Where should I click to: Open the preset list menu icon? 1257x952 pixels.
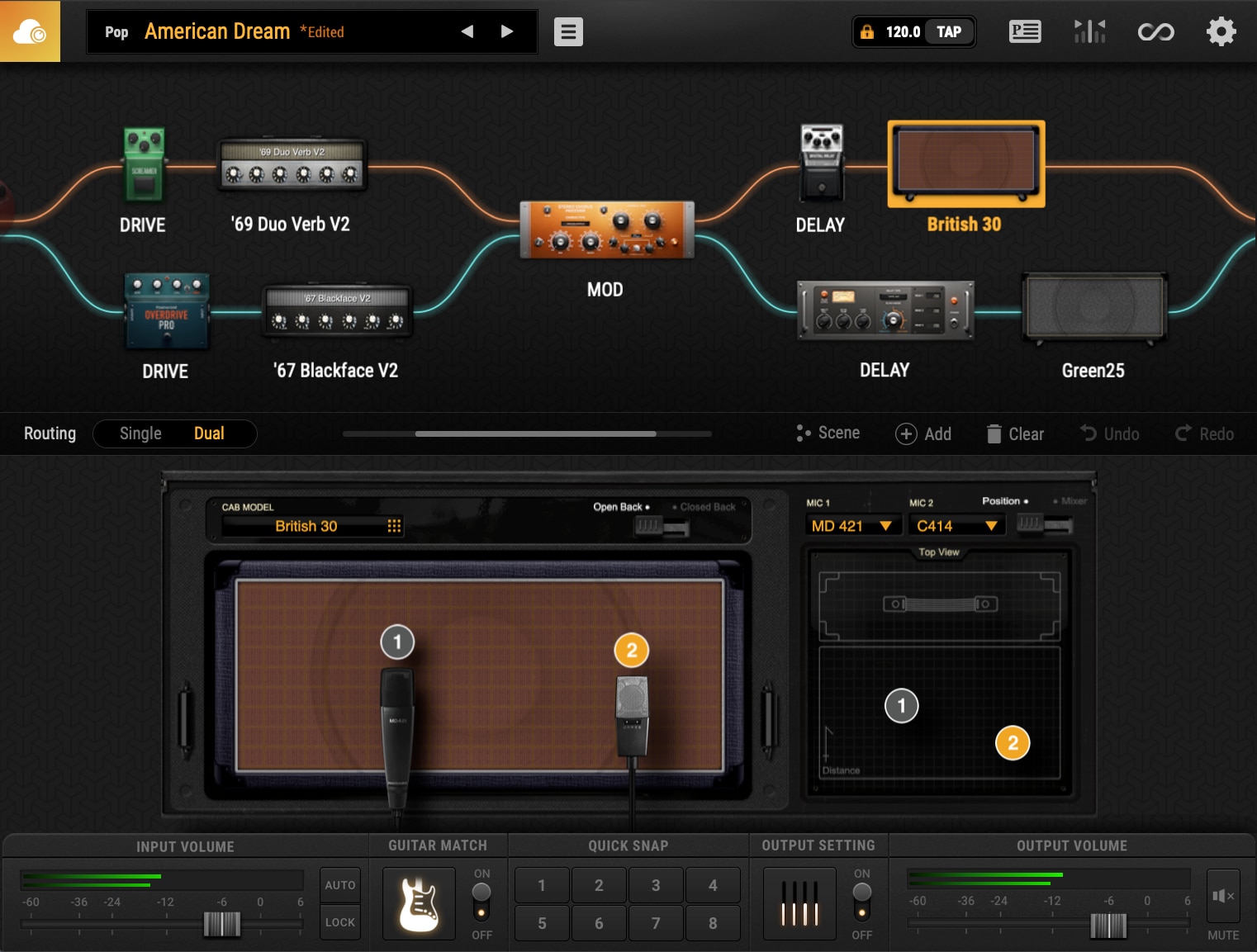[568, 31]
